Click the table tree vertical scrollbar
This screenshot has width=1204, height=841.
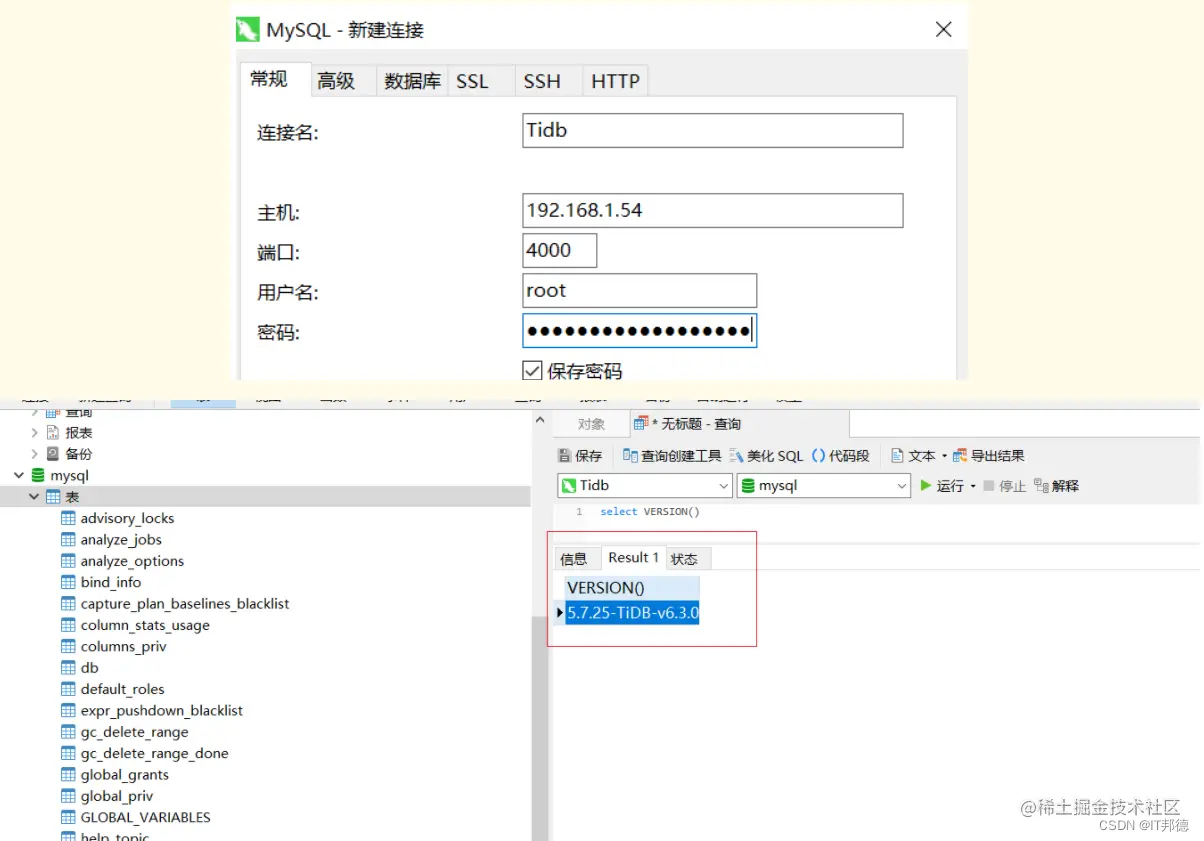click(x=540, y=727)
